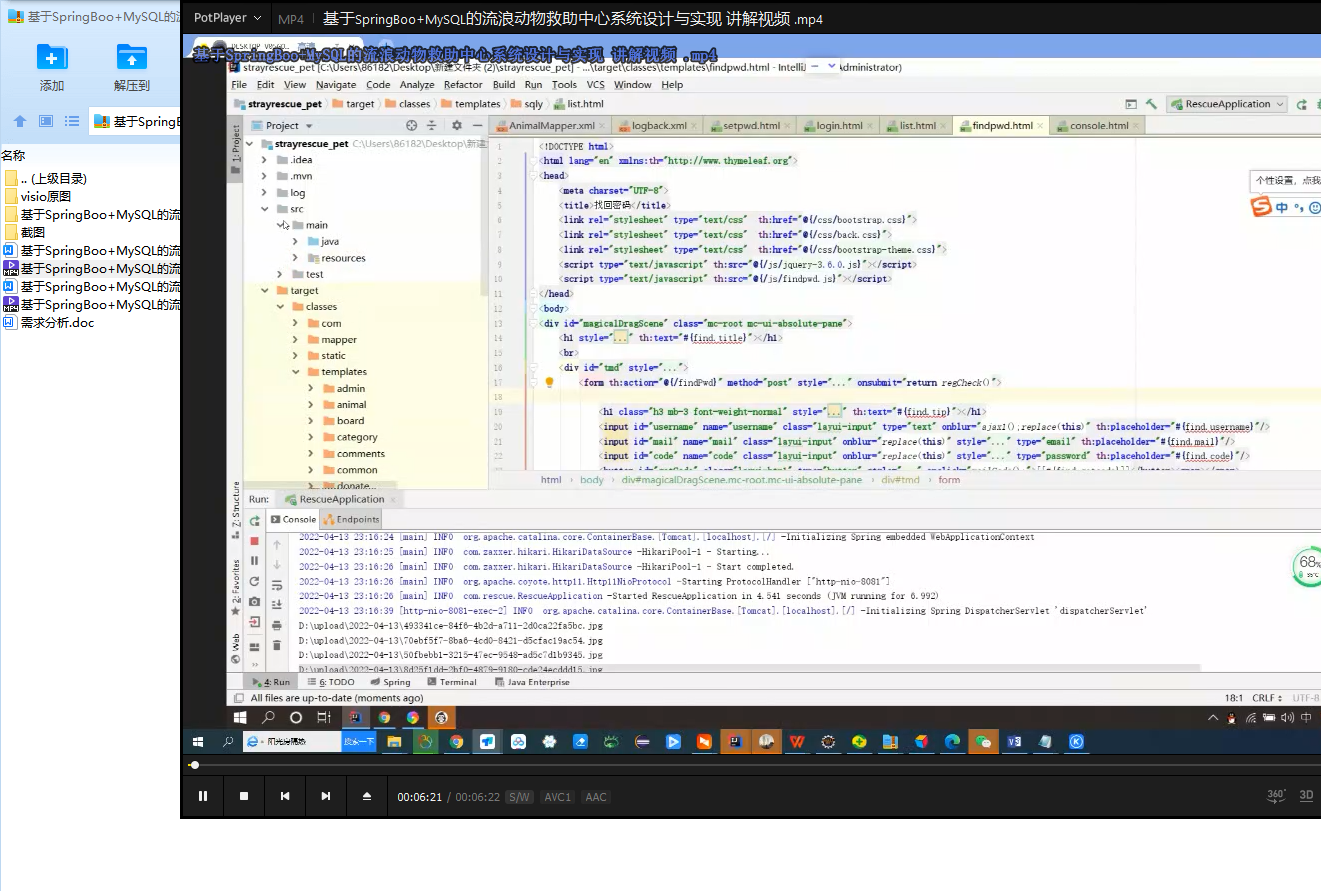Switch to setpwd.html editor tab
The height and width of the screenshot is (891, 1321).
[x=750, y=126]
